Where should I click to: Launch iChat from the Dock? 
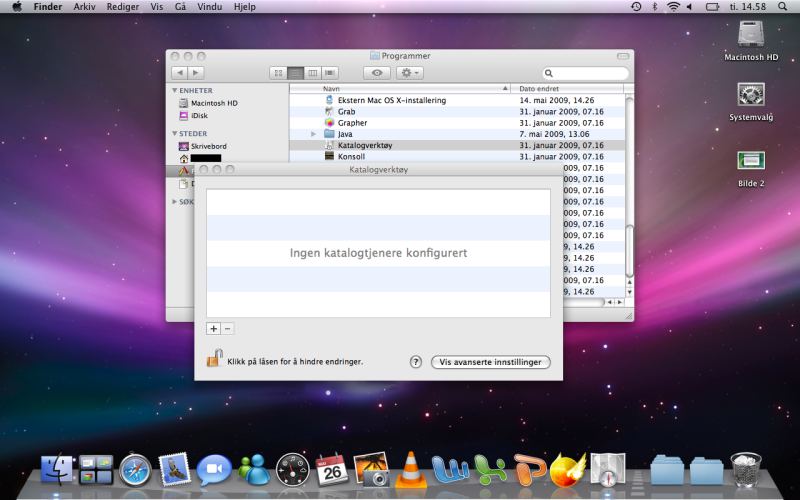214,469
